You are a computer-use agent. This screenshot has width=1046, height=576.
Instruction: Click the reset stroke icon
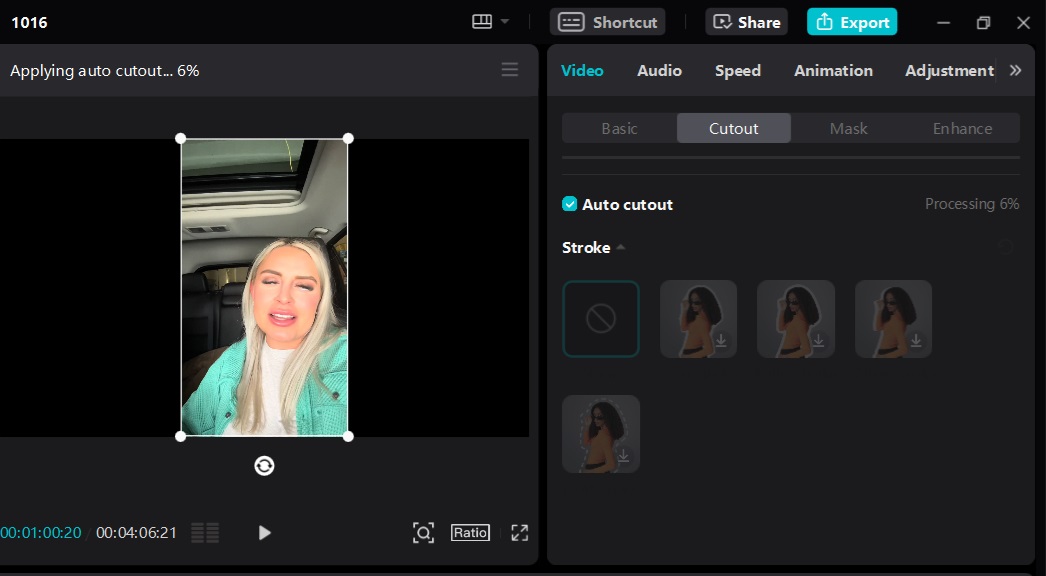1005,248
